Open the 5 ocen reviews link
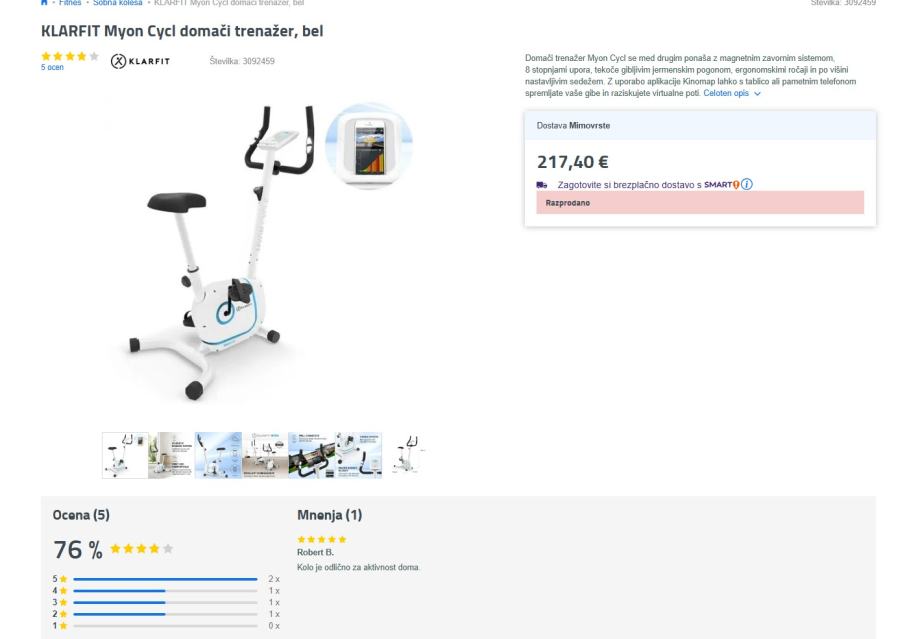Image resolution: width=920 pixels, height=639 pixels. pyautogui.click(x=52, y=67)
